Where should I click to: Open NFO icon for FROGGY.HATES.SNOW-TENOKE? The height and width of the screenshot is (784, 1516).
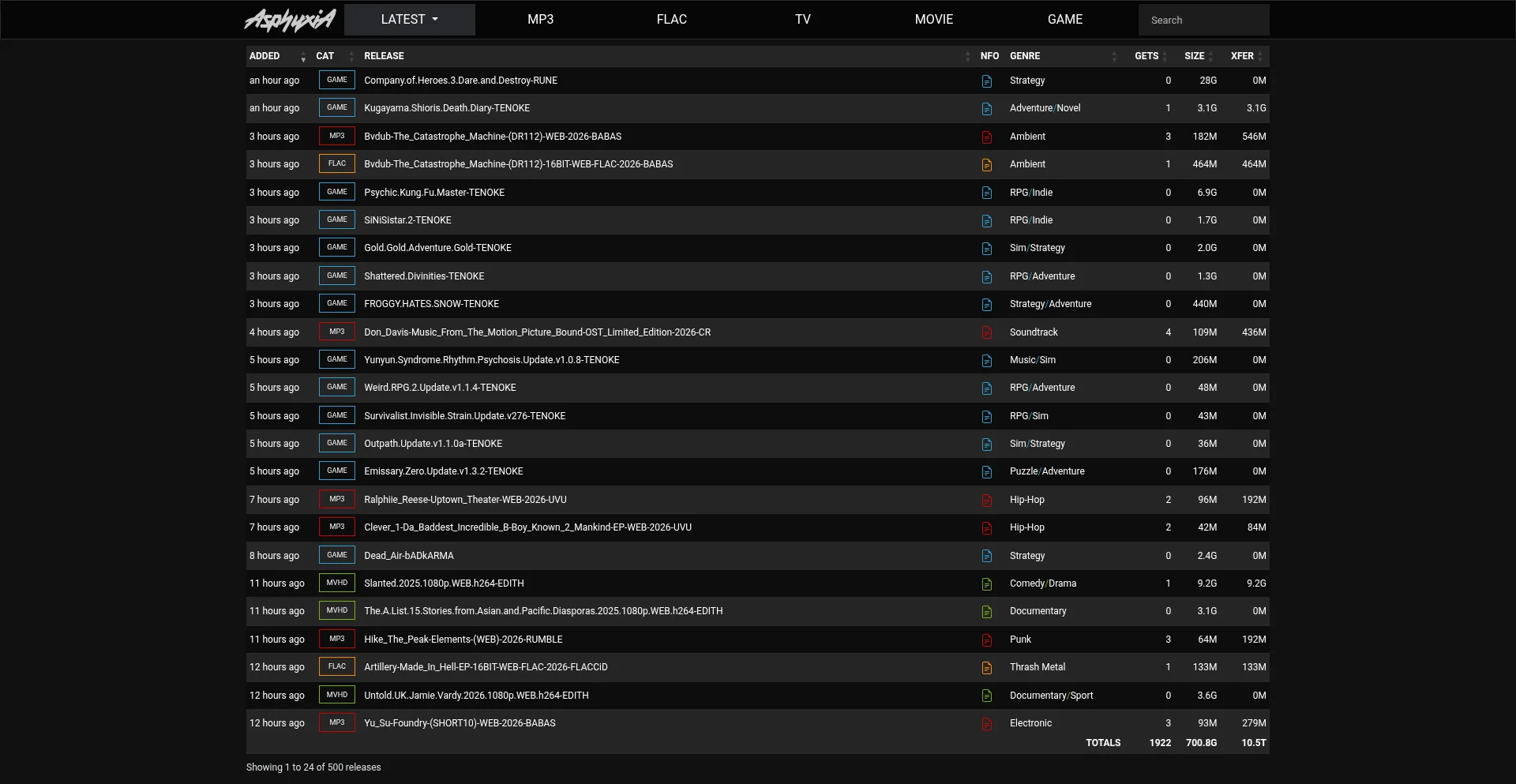986,305
